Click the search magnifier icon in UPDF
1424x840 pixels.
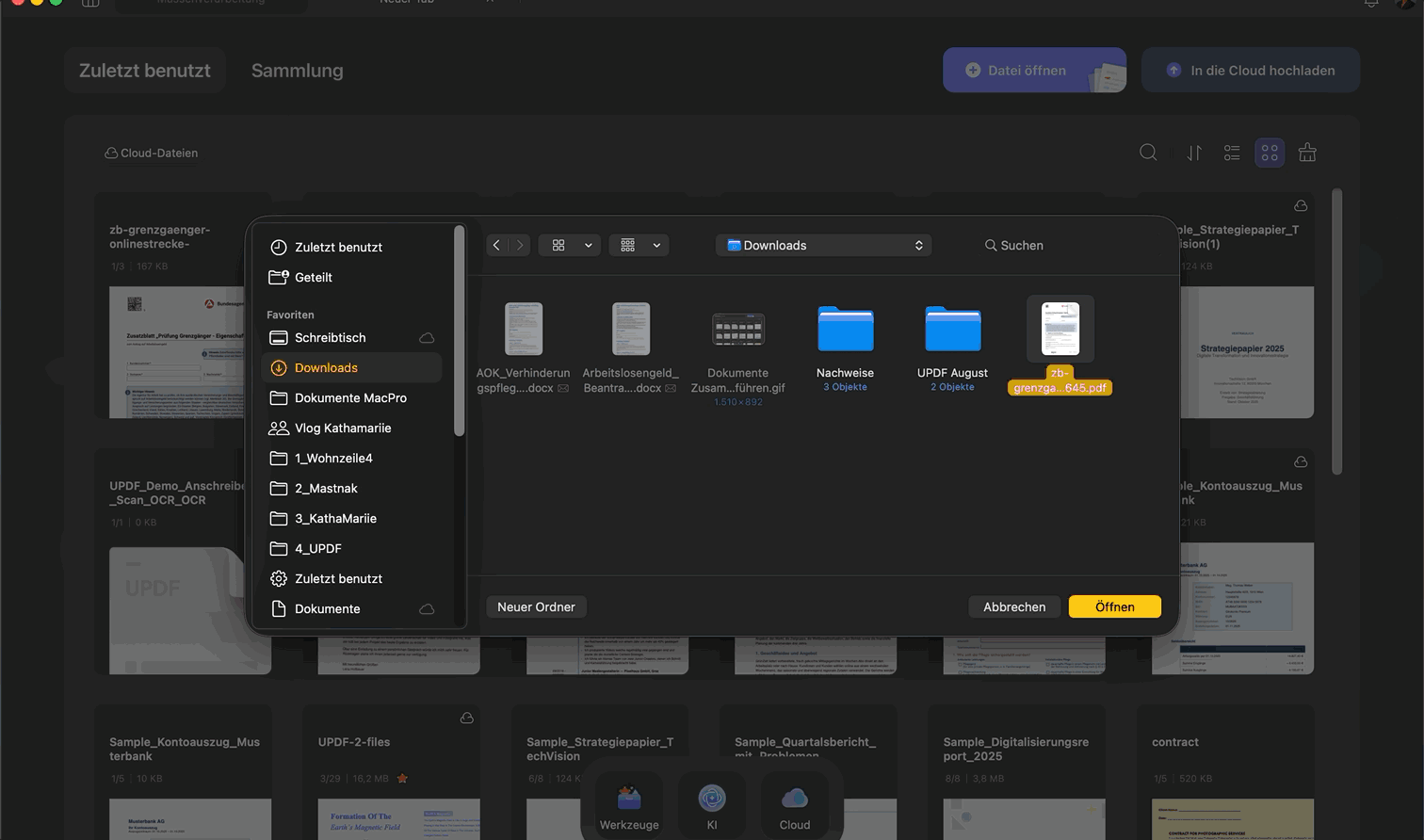point(1148,153)
